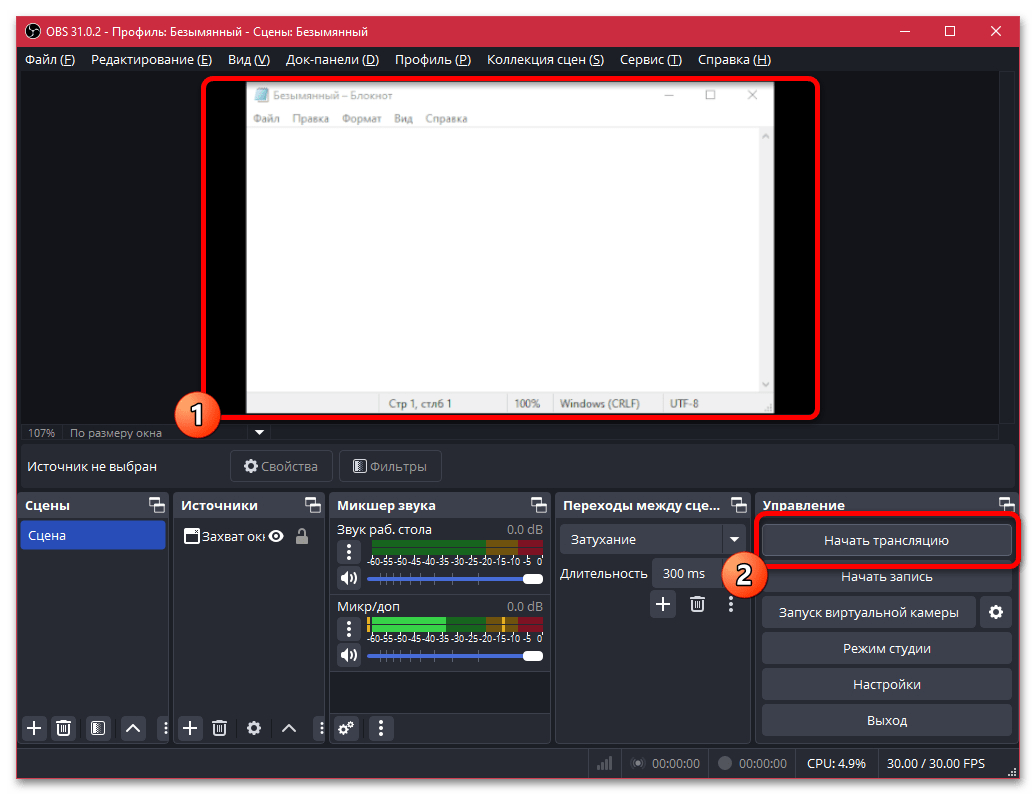Click the 30.00 / 30.00 FPS status

pyautogui.click(x=935, y=763)
